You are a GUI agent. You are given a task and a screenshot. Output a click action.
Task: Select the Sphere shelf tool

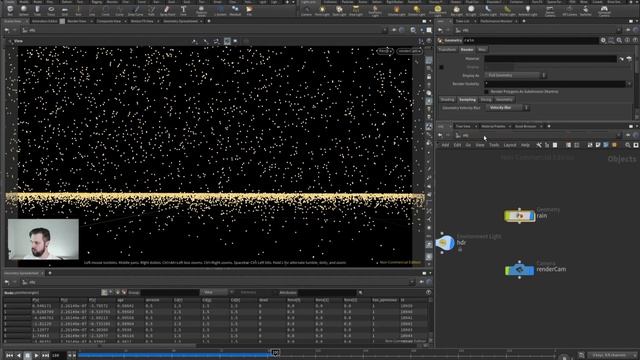click(24, 10)
